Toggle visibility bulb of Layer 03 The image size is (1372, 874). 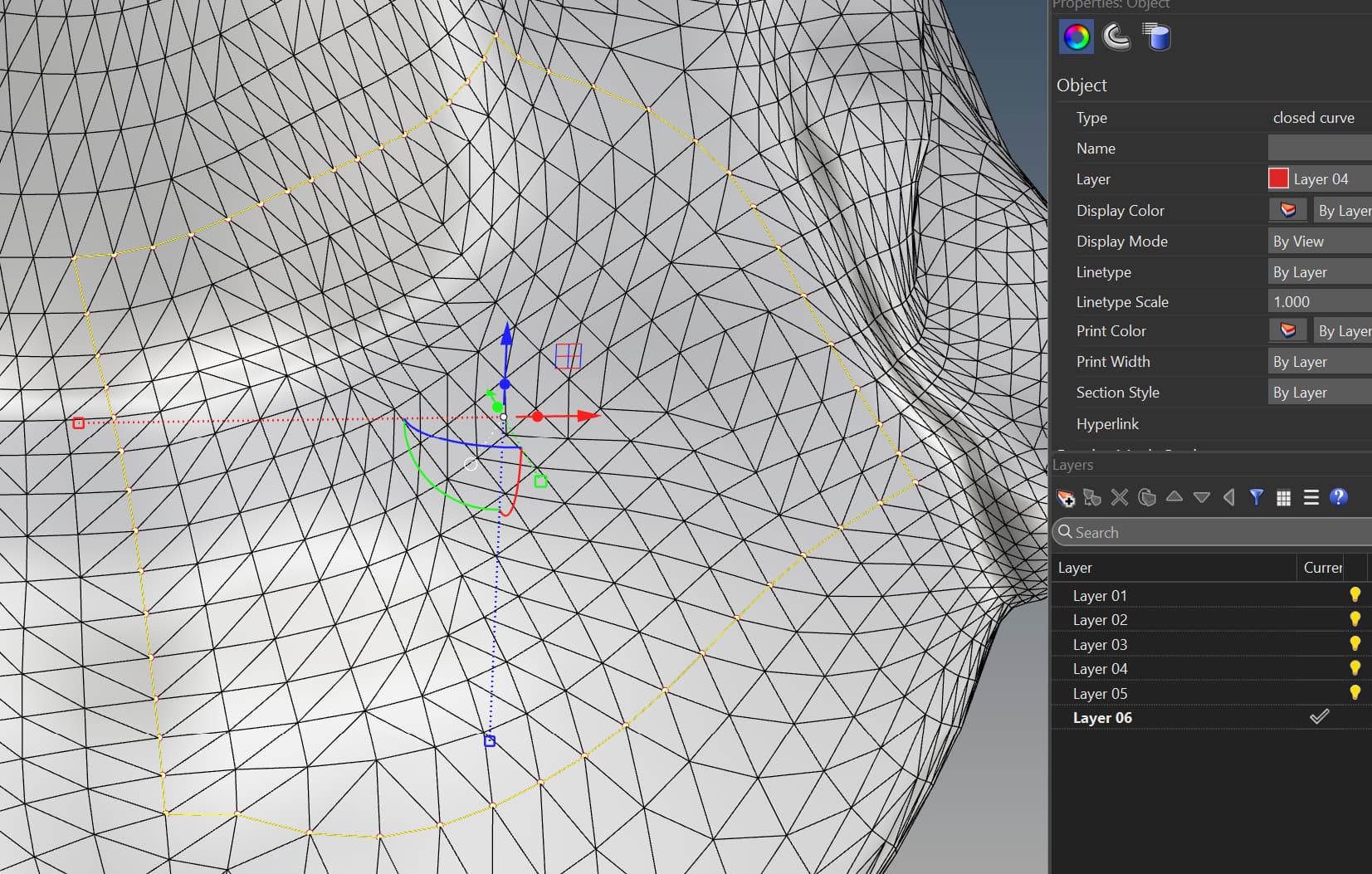pyautogui.click(x=1355, y=644)
